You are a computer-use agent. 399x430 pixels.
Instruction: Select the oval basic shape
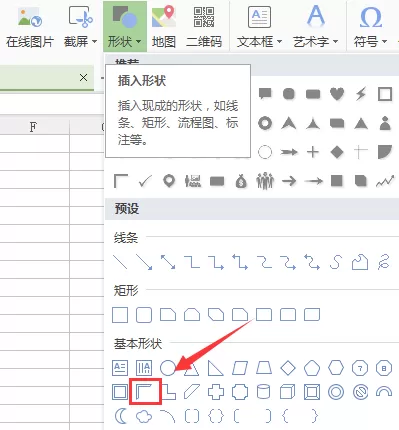click(x=168, y=368)
